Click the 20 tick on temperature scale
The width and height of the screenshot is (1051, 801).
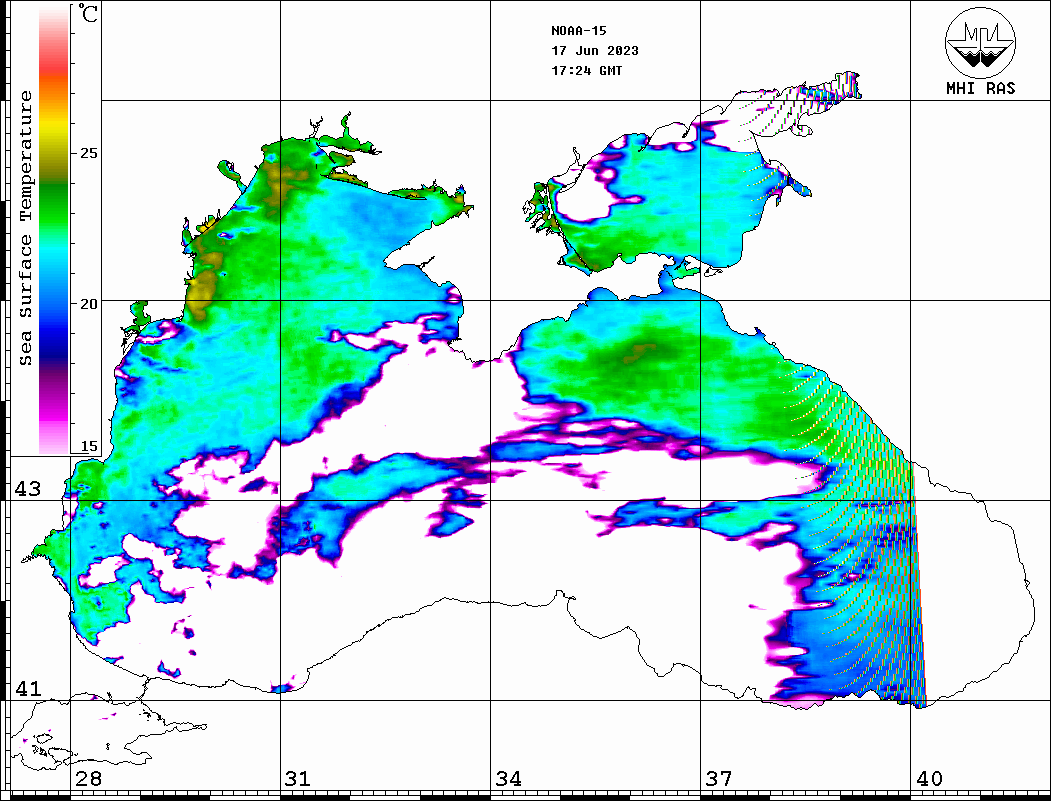click(x=88, y=304)
